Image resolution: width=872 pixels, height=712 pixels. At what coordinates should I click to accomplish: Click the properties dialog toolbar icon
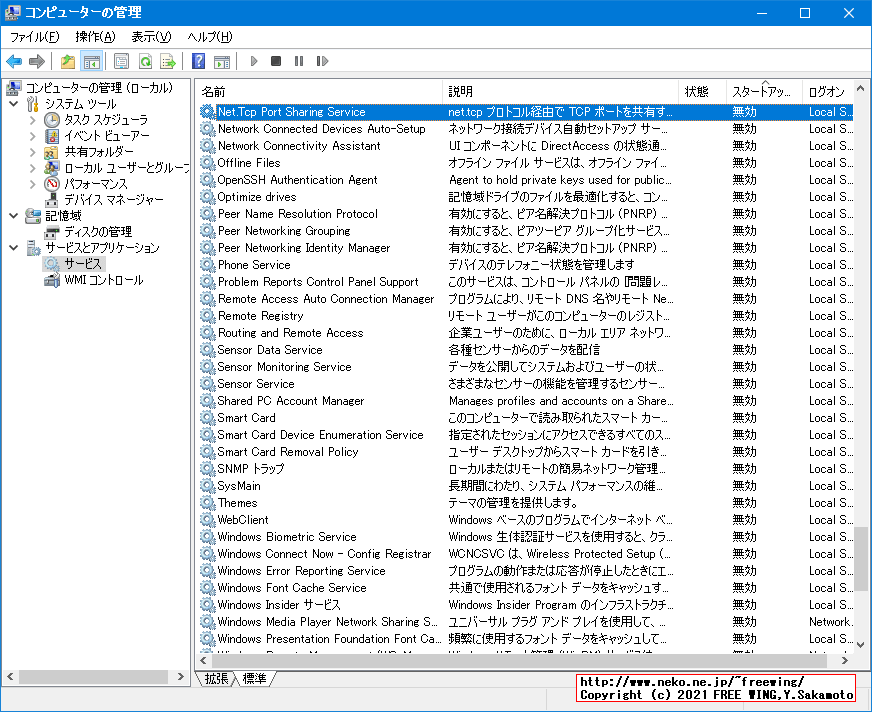[122, 61]
